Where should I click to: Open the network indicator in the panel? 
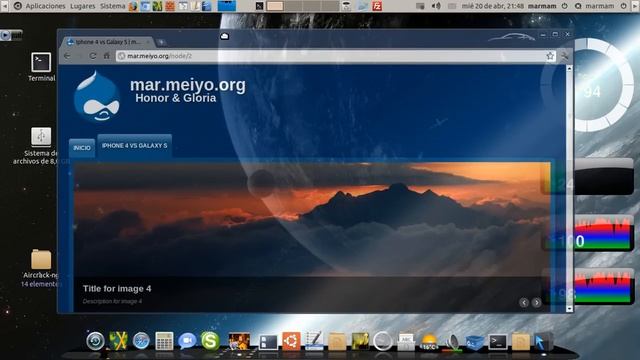420,6
